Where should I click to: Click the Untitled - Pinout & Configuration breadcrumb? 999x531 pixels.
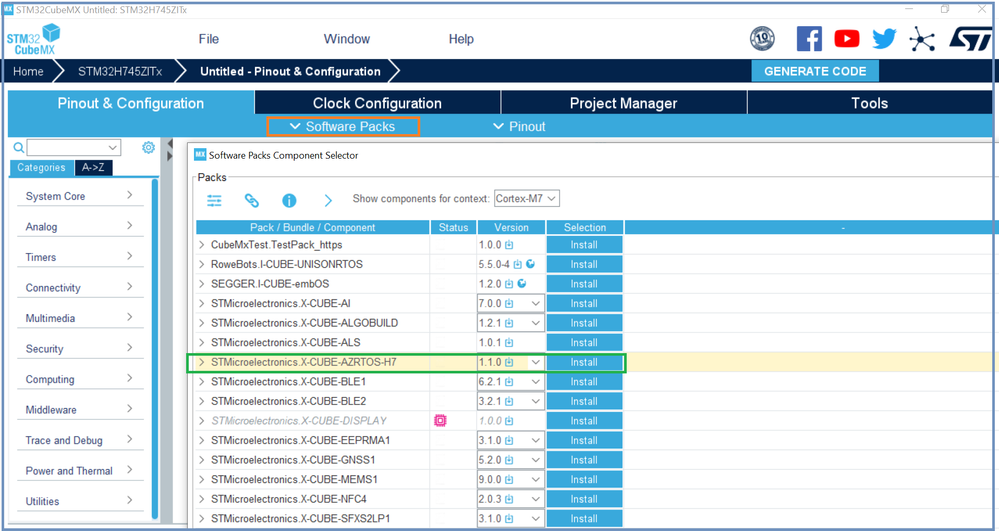pos(290,71)
